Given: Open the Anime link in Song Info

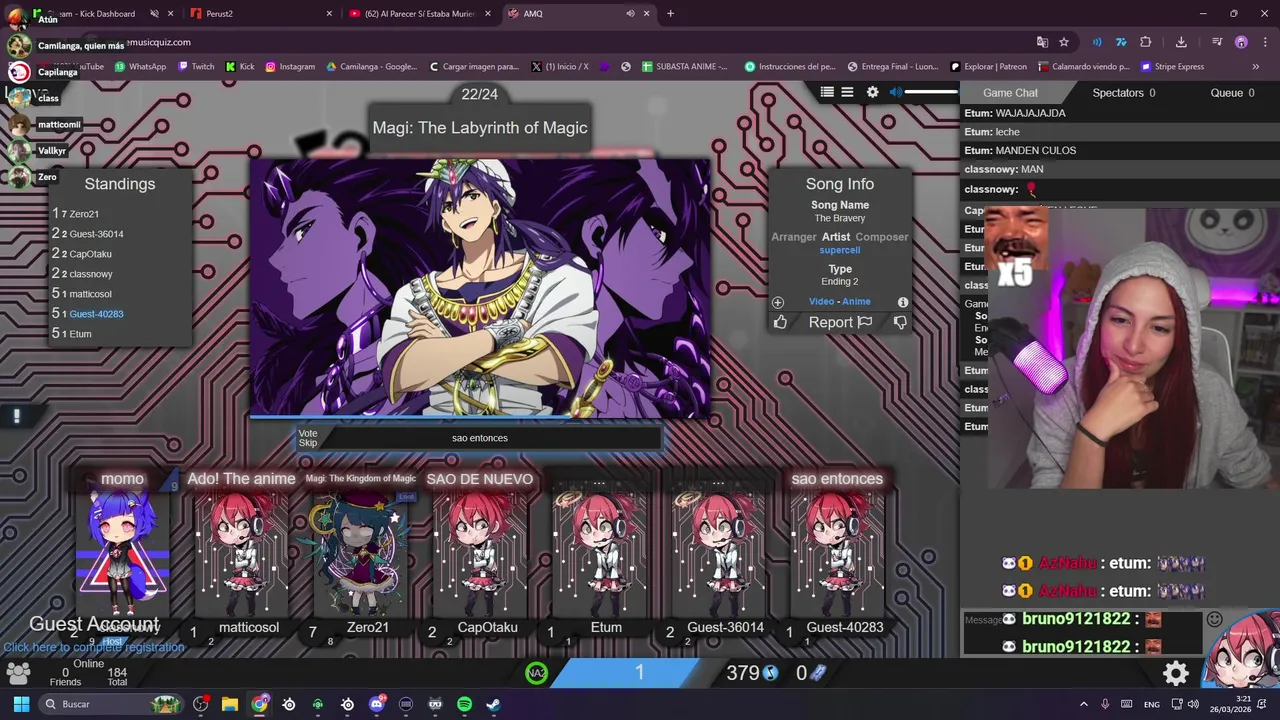Looking at the screenshot, I should click(x=856, y=301).
